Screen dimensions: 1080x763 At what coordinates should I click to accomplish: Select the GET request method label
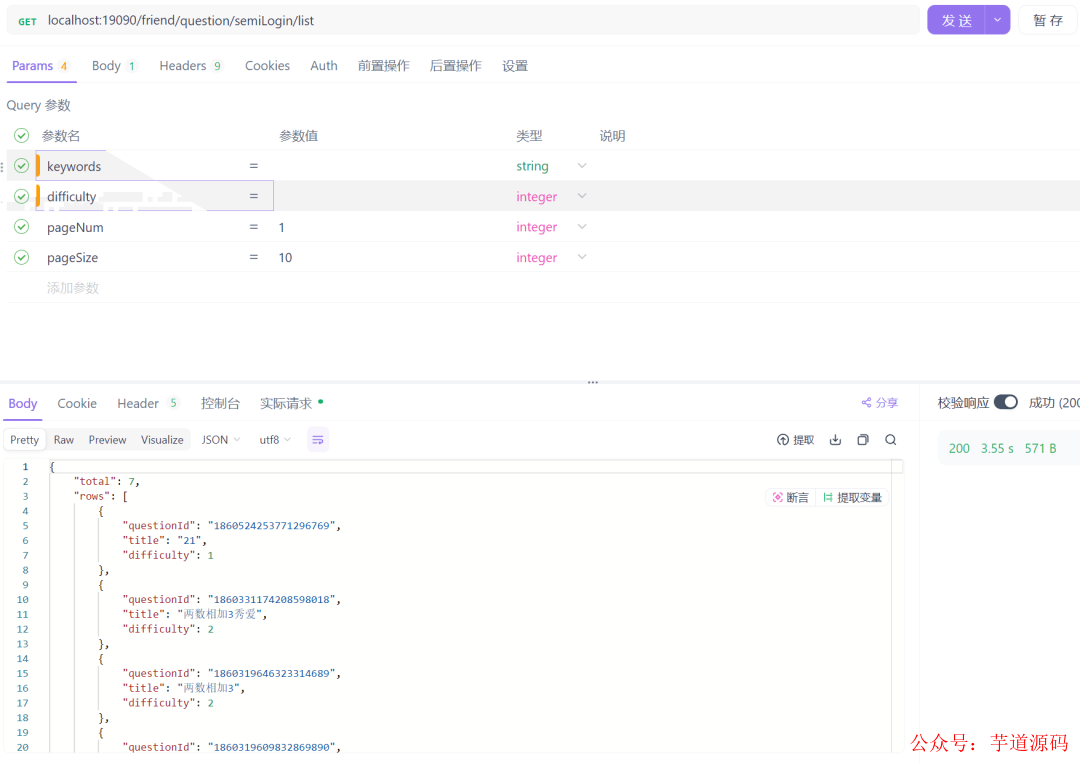pyautogui.click(x=28, y=21)
